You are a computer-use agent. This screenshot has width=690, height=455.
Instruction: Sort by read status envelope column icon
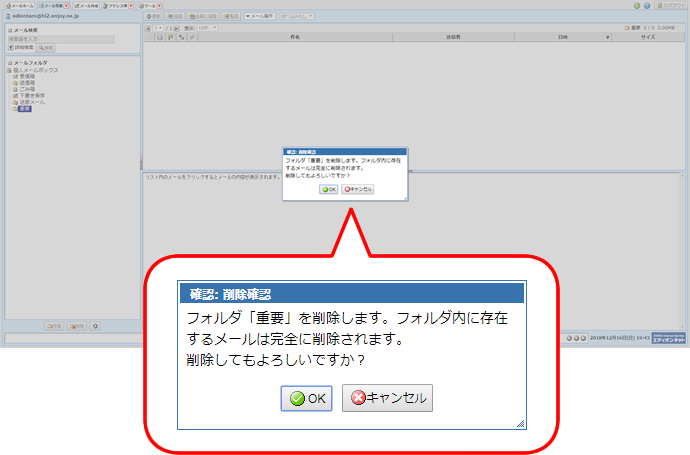point(160,37)
